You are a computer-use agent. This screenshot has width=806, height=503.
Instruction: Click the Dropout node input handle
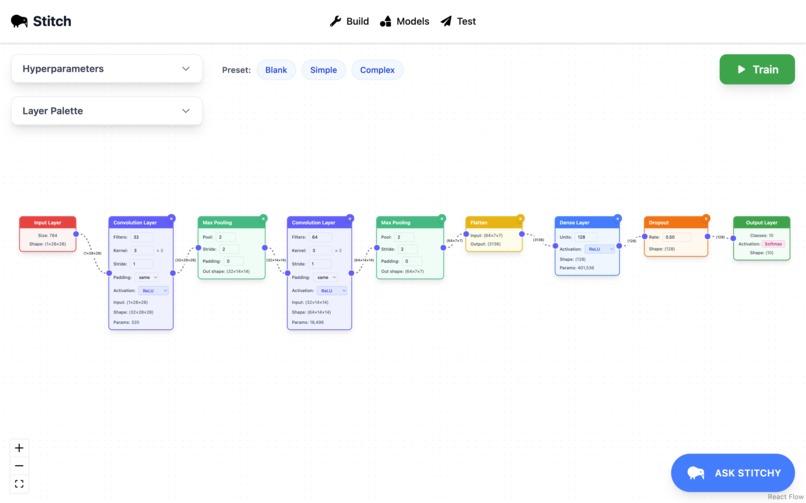(x=645, y=236)
